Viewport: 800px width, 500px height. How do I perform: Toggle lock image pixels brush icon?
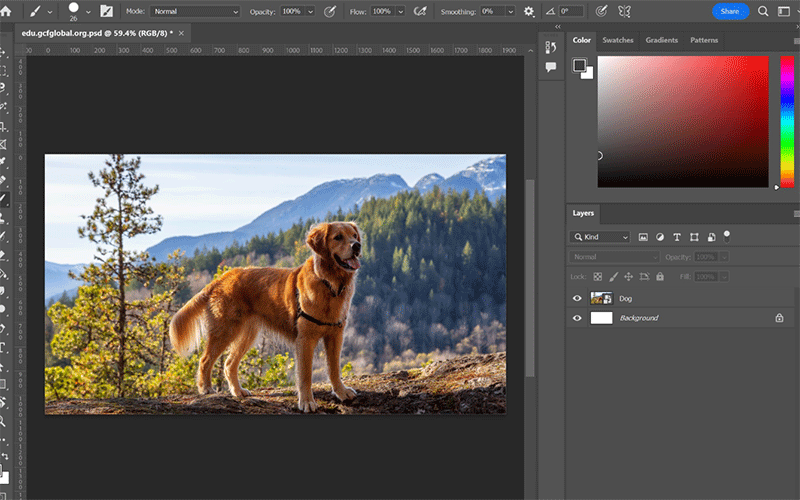click(613, 277)
